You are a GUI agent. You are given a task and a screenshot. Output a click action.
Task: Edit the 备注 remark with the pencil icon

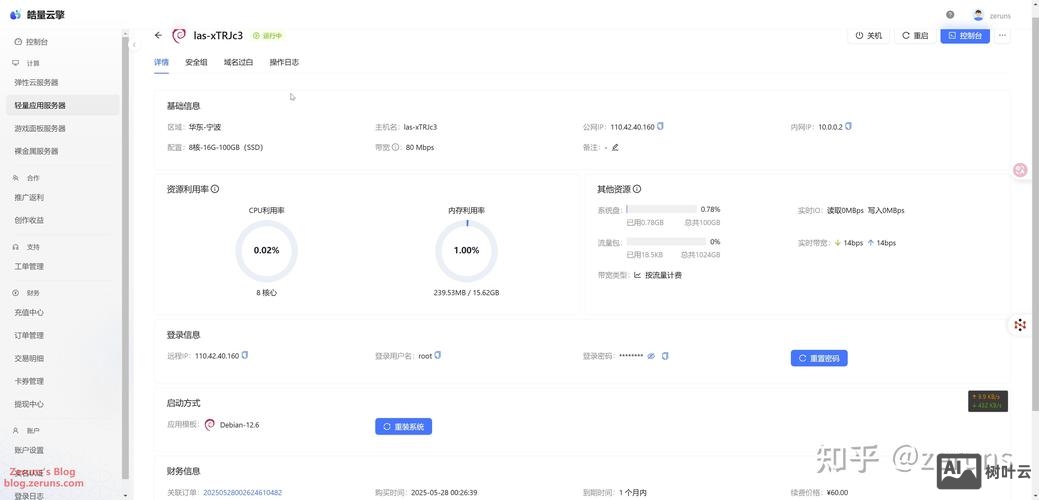point(615,147)
